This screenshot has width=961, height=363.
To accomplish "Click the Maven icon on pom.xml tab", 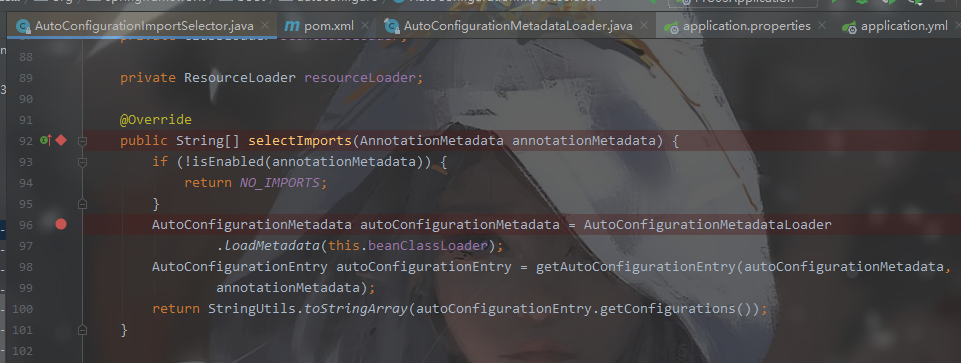I will click(292, 26).
